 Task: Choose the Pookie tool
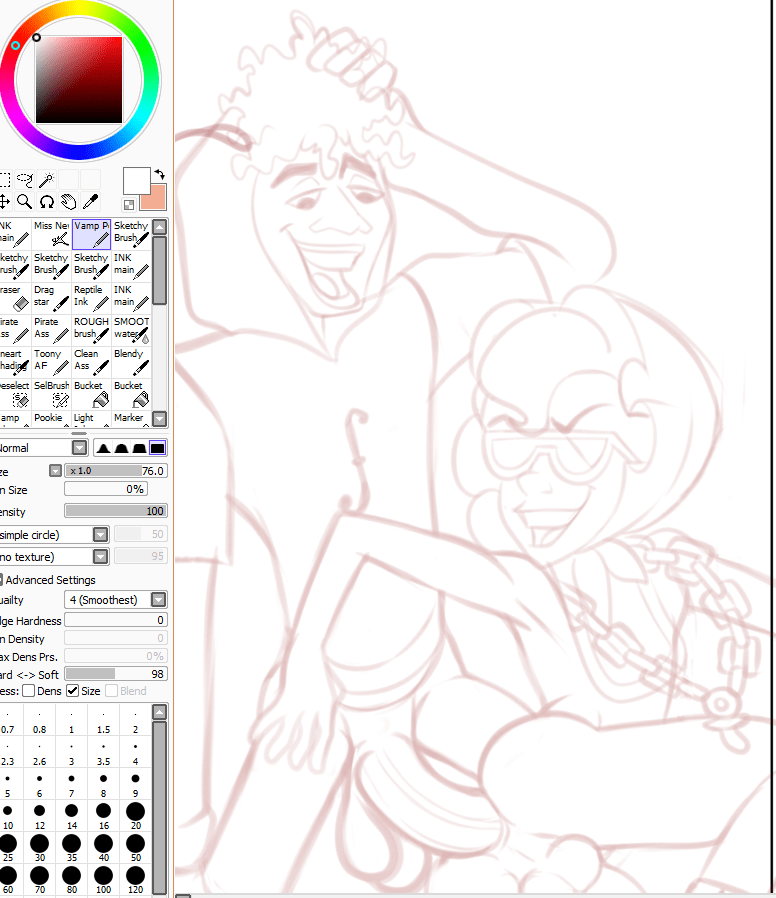coord(52,419)
